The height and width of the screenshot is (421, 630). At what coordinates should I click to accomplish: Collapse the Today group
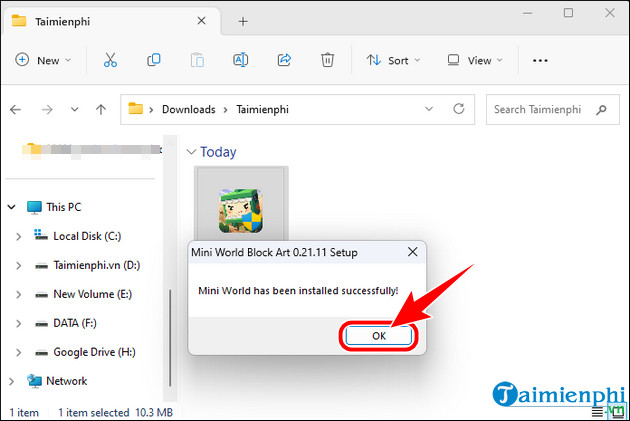coord(191,152)
